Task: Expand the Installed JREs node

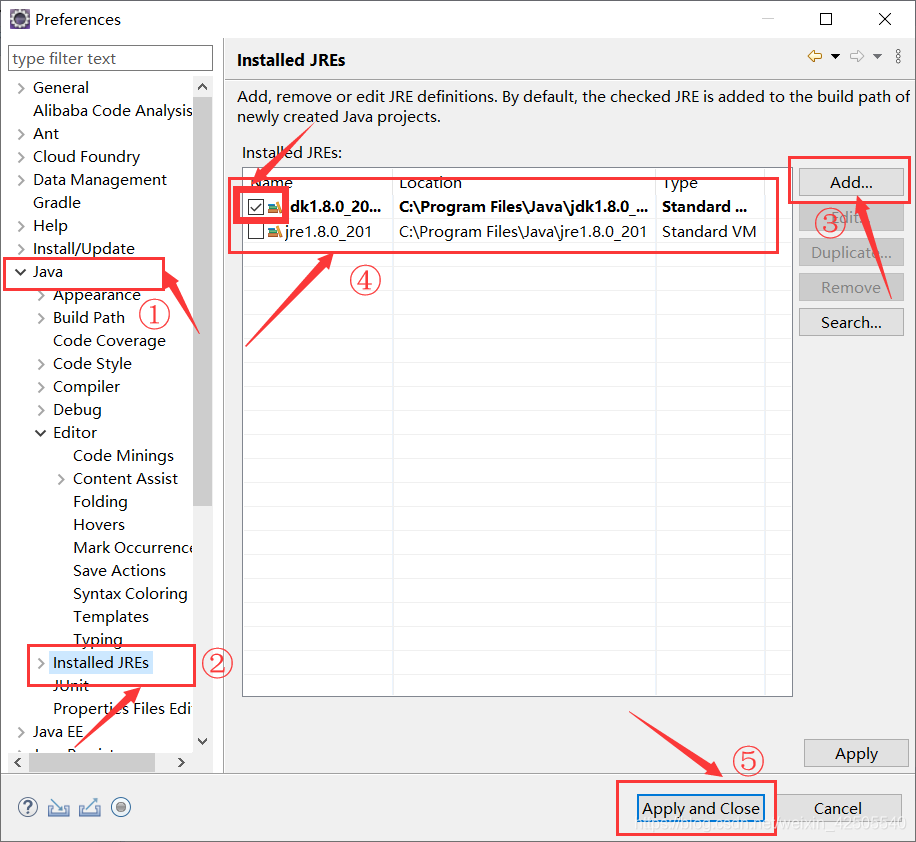Action: pyautogui.click(x=41, y=663)
